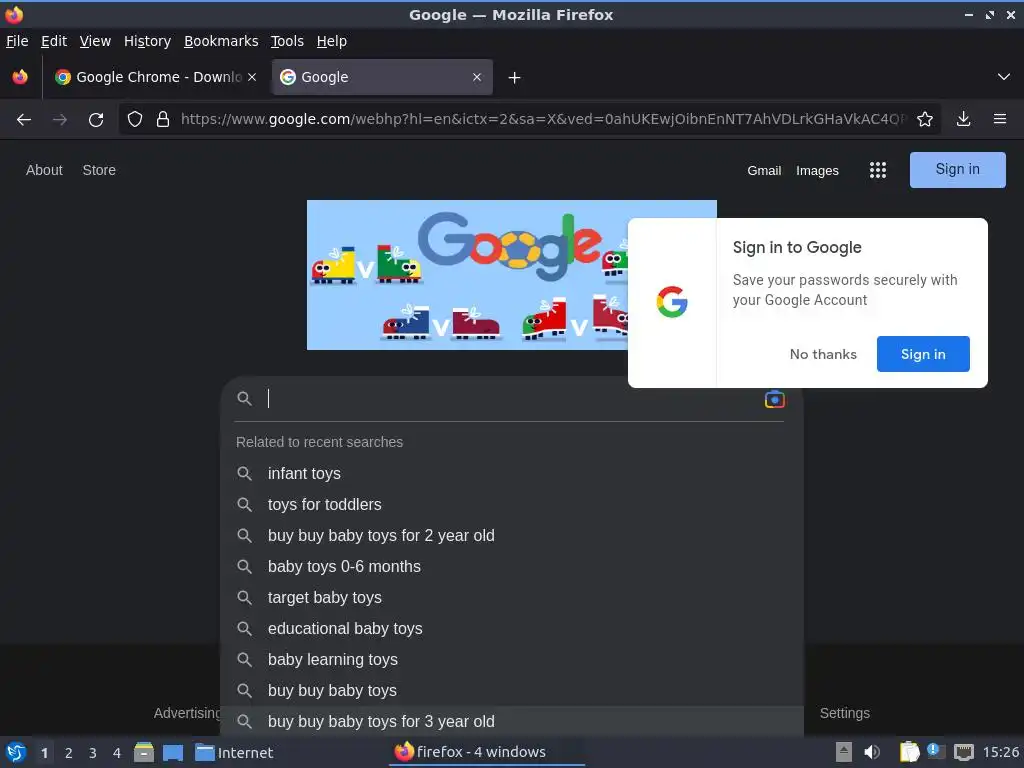Switch to the Google Chrome download tab
The image size is (1024, 768).
[157, 77]
